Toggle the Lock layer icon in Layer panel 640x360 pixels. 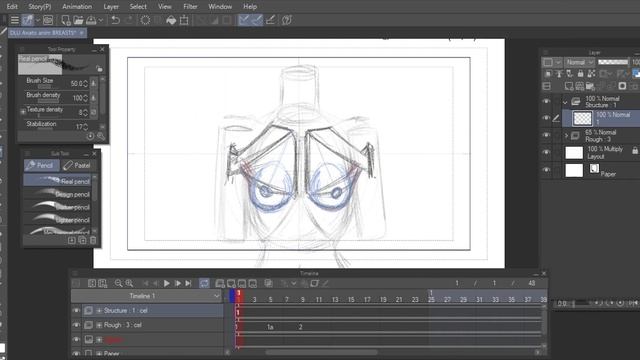coord(580,73)
